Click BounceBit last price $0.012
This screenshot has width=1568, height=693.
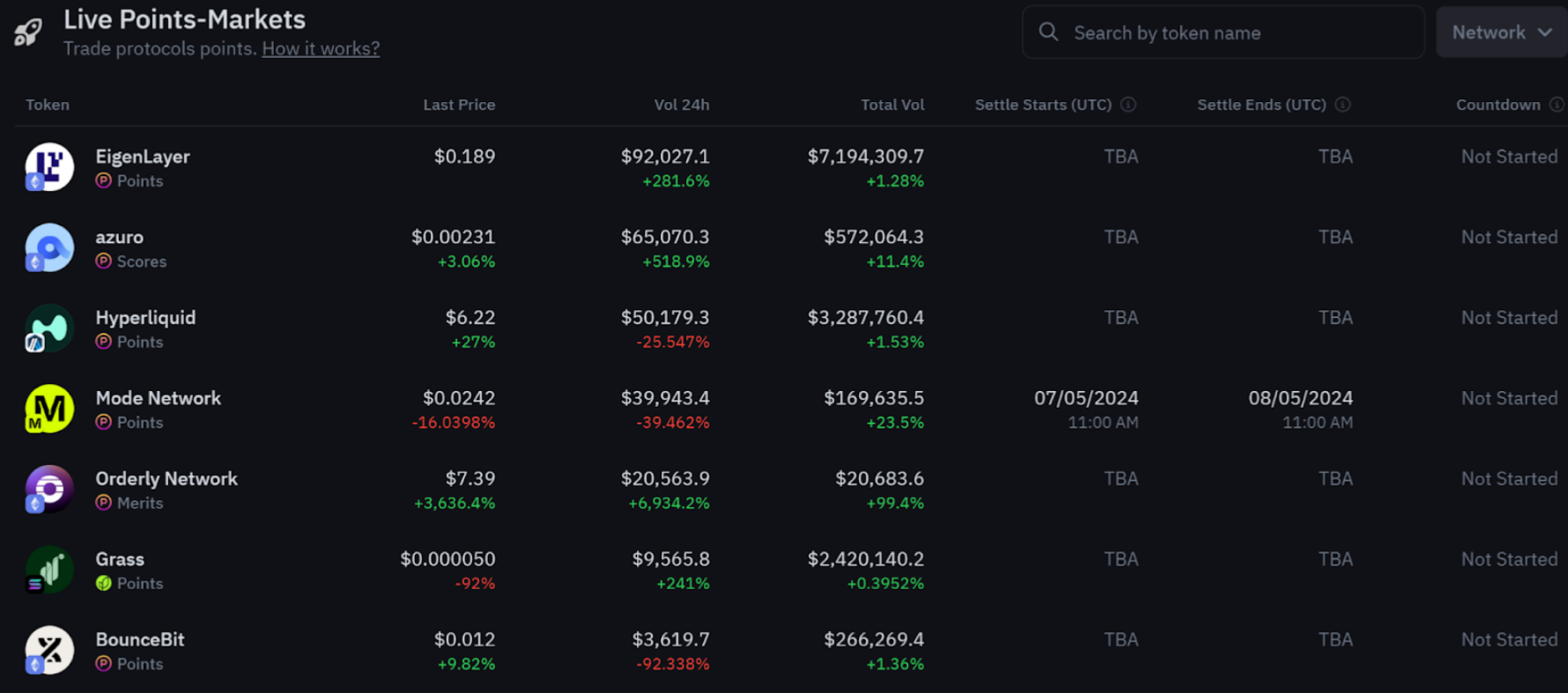[464, 640]
